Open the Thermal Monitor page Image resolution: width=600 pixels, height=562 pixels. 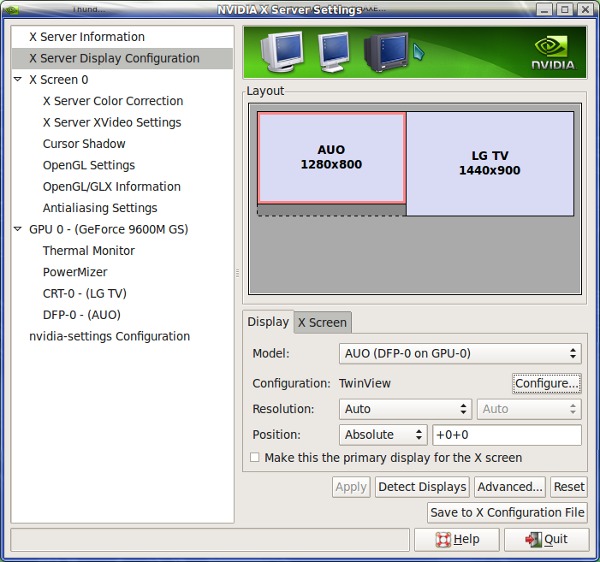88,251
